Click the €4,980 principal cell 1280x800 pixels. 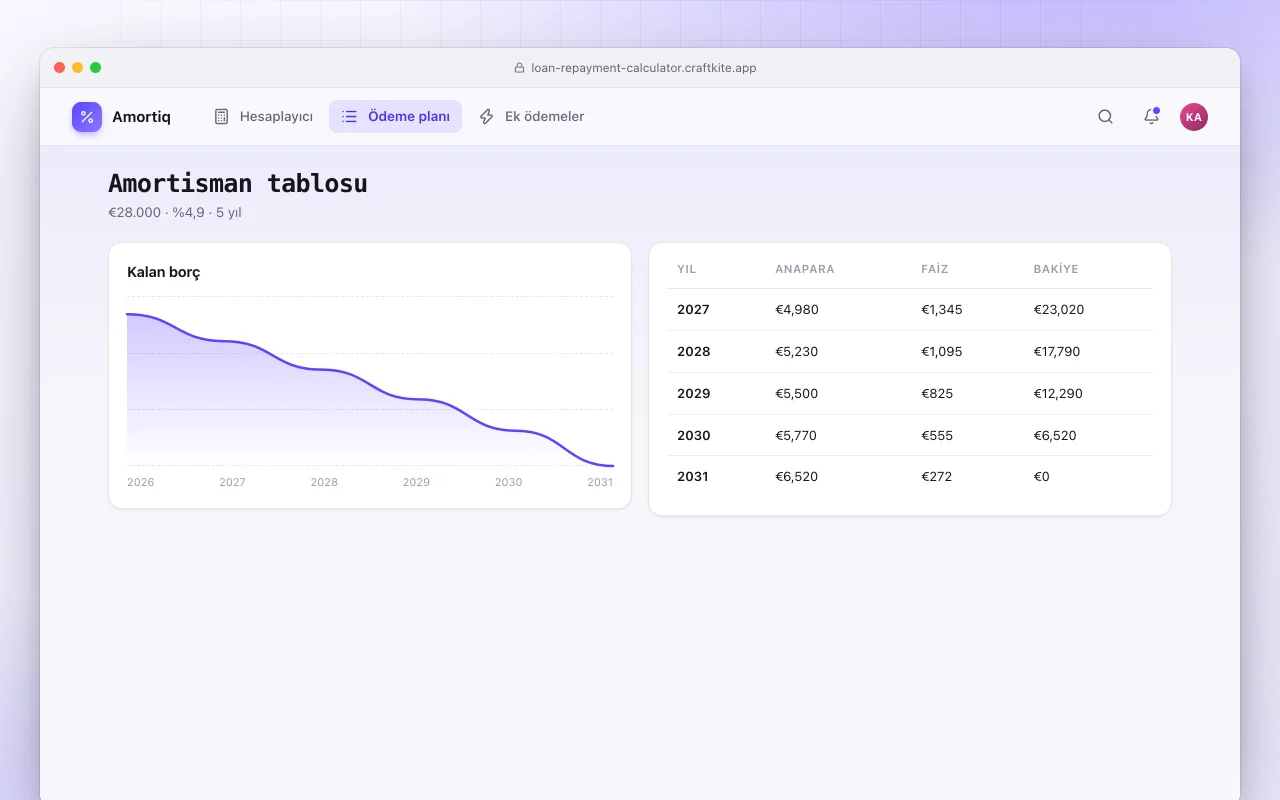(x=797, y=310)
